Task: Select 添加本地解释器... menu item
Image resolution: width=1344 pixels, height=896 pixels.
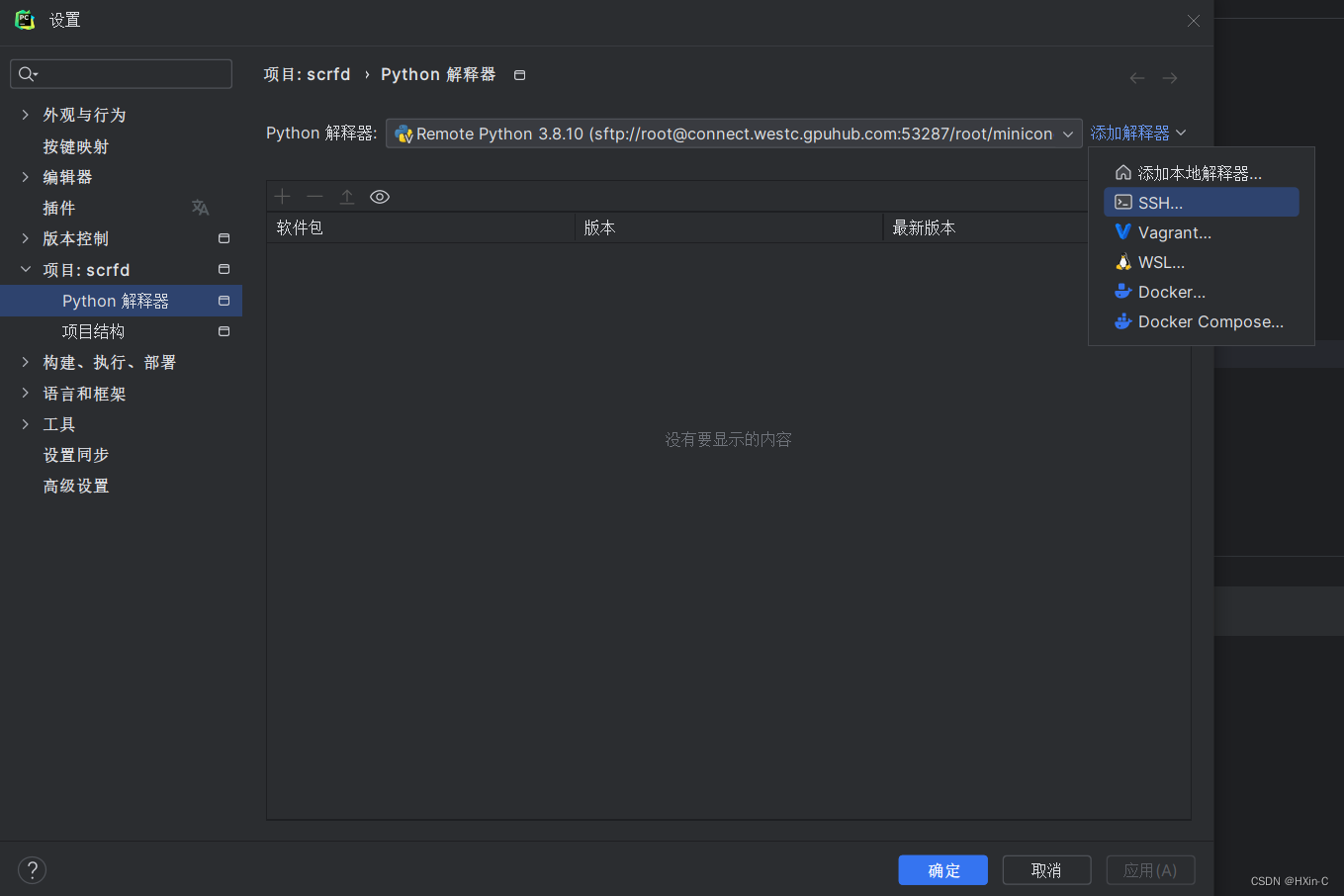Action: (1201, 173)
